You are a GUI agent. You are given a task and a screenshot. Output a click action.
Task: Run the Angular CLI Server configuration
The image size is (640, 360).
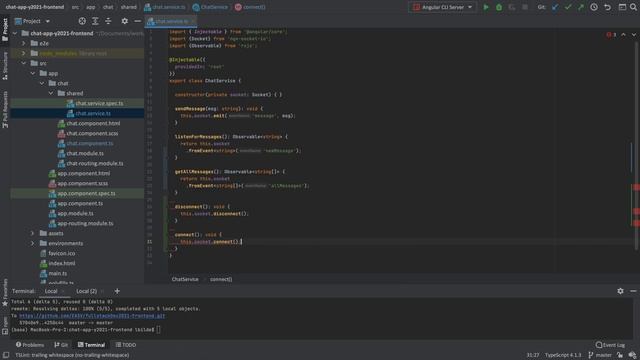(x=486, y=7)
